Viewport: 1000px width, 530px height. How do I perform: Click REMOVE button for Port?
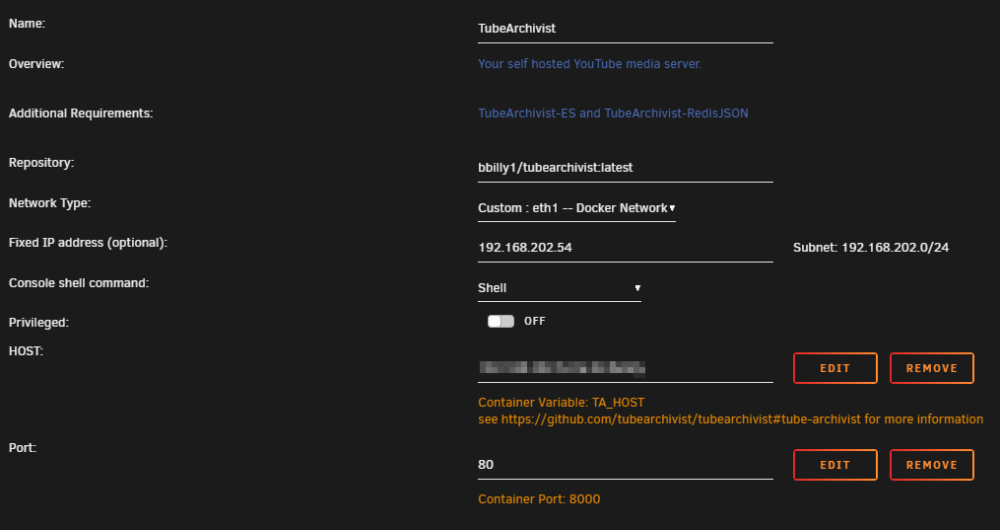[932, 465]
